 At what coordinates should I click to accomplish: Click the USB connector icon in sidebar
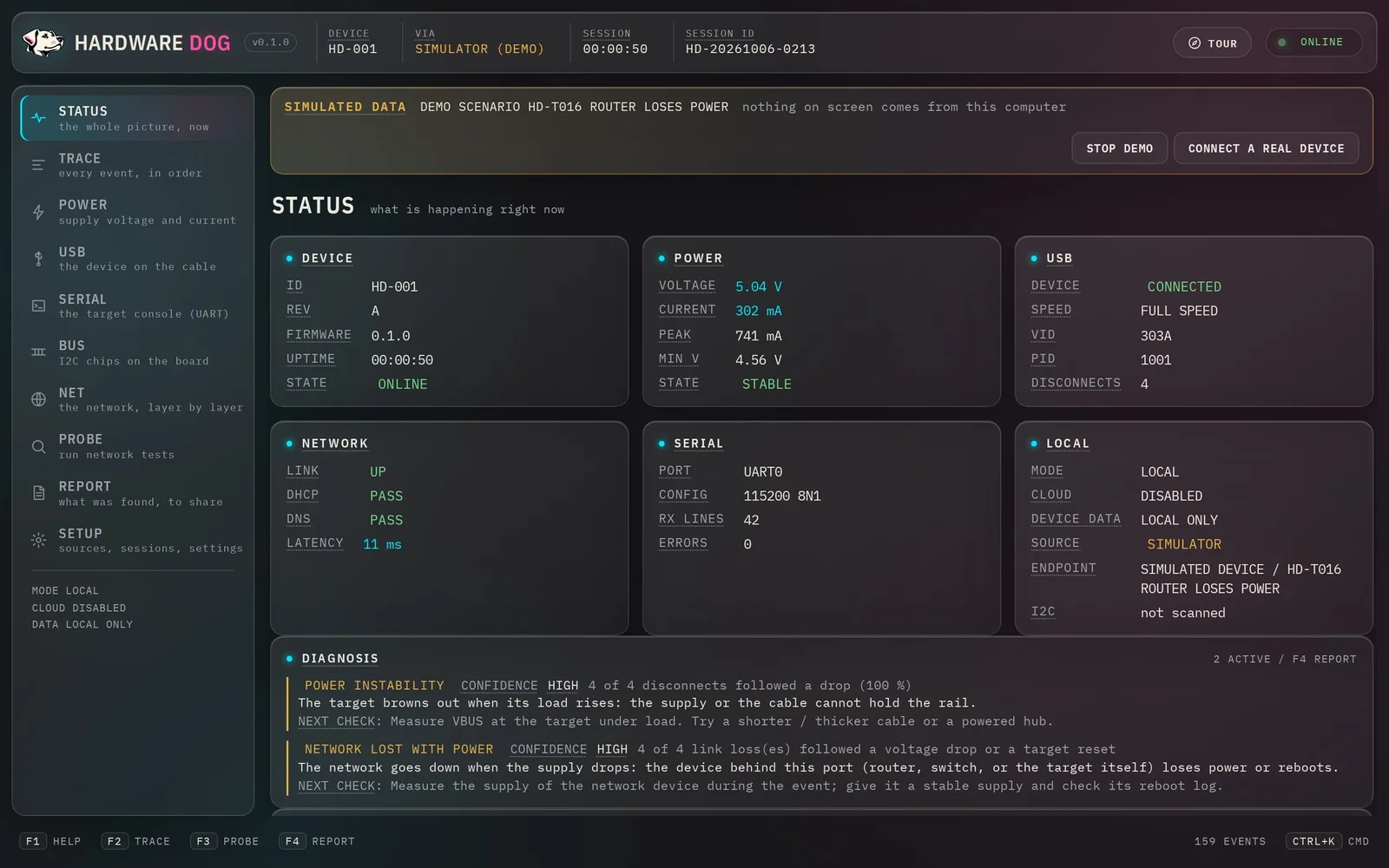tap(38, 259)
